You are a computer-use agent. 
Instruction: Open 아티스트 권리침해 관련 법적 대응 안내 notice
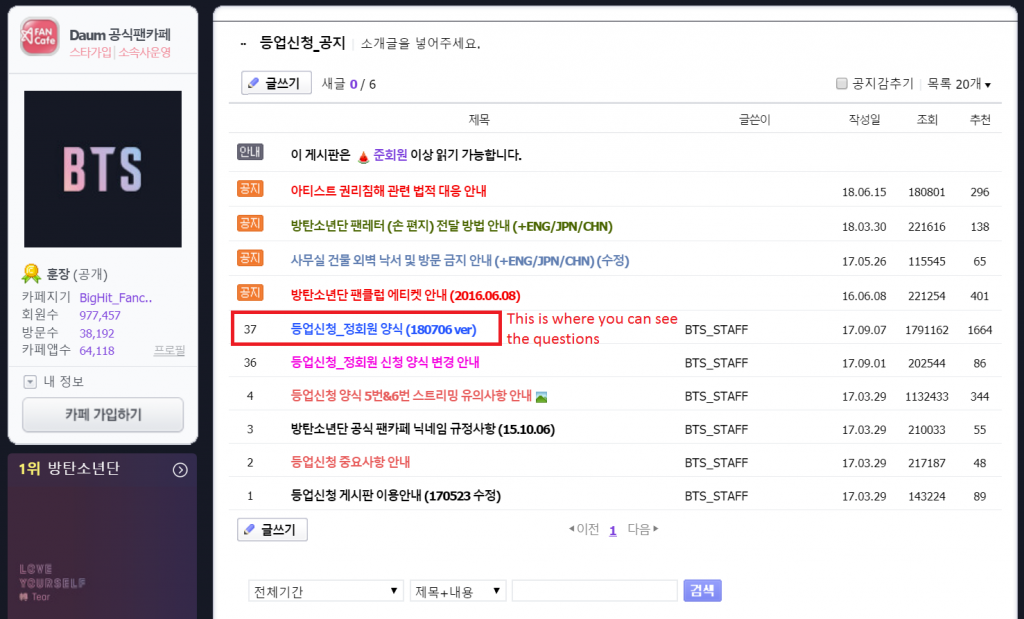click(x=388, y=190)
